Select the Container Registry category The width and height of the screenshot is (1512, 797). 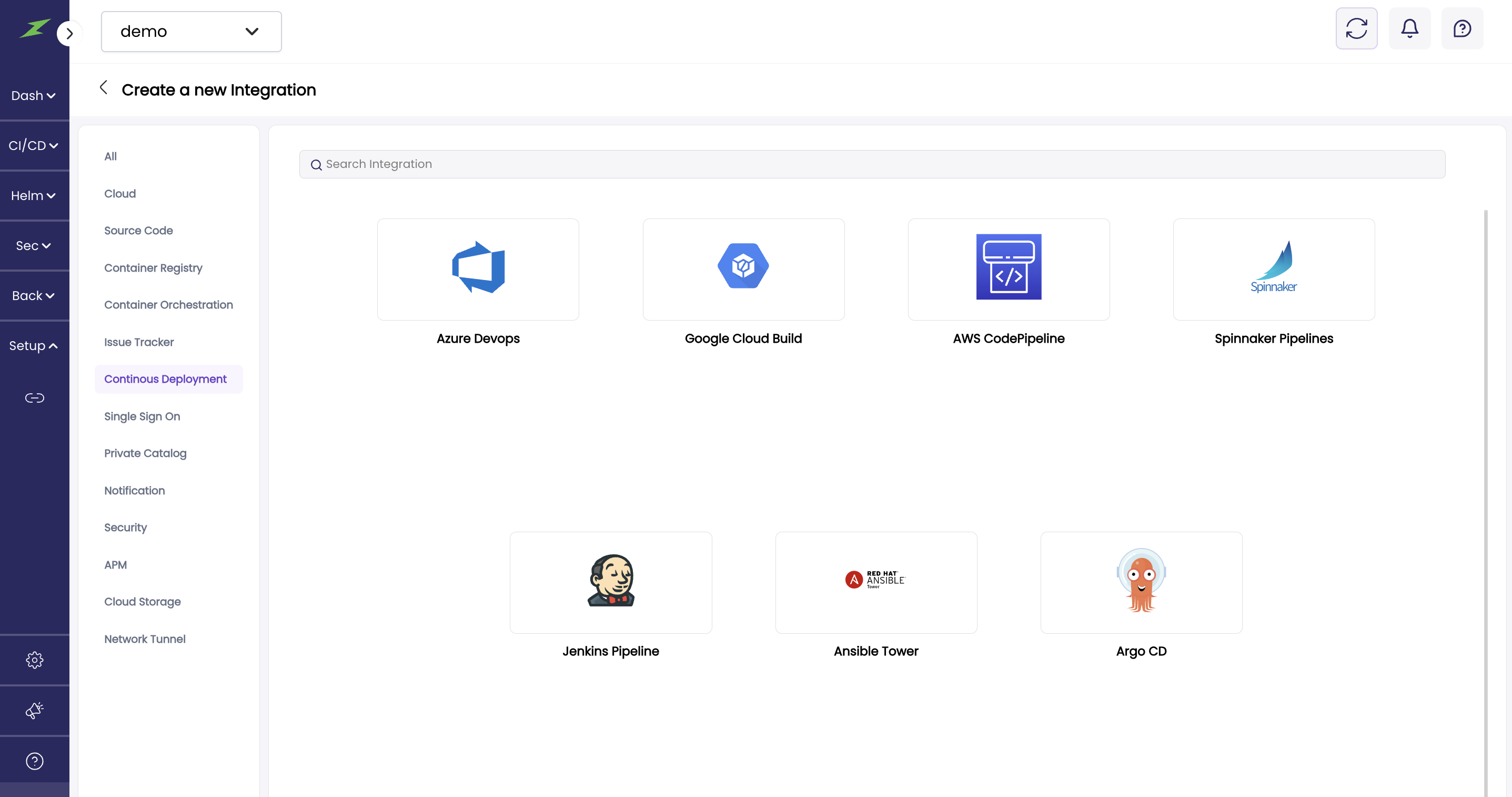pyautogui.click(x=153, y=268)
